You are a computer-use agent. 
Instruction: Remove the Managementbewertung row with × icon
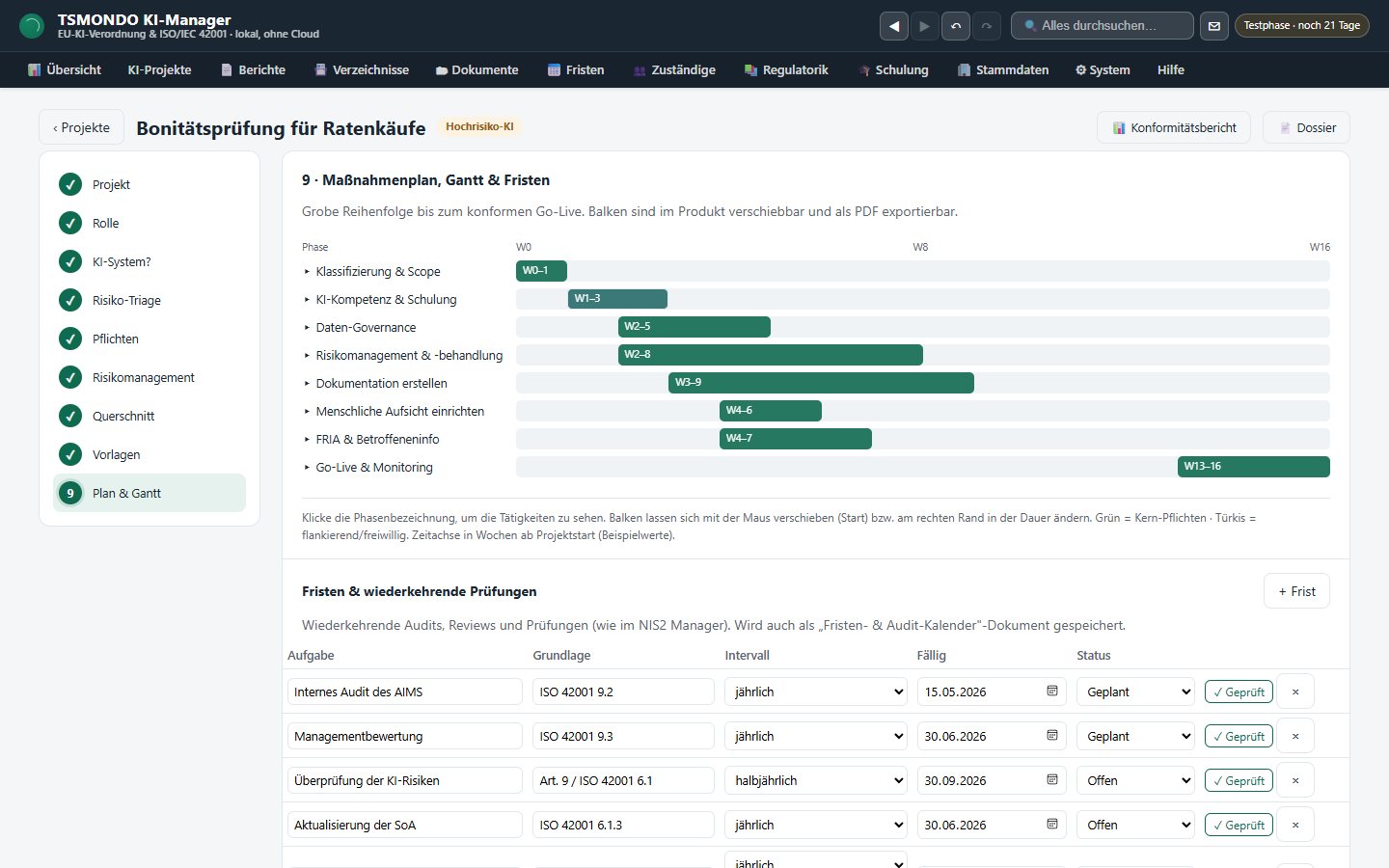[1295, 736]
